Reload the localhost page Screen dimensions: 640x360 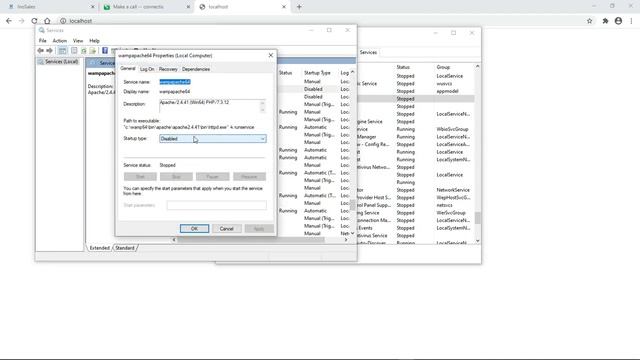pyautogui.click(x=34, y=21)
